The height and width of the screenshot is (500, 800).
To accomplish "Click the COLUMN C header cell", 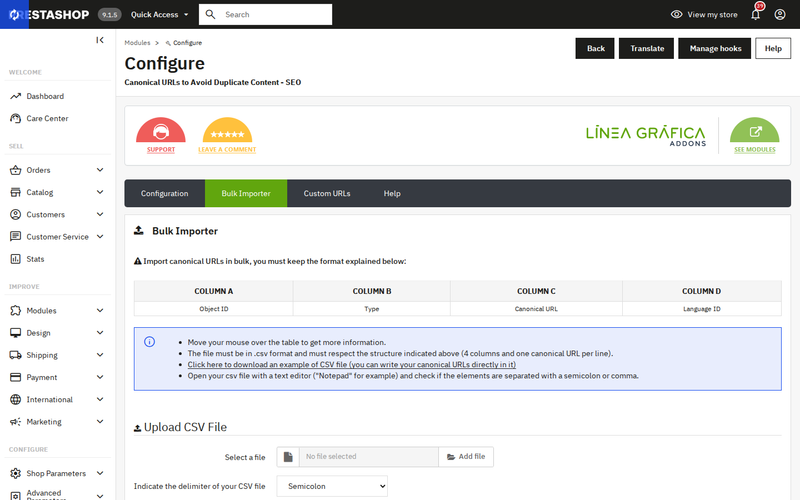I will pyautogui.click(x=536, y=291).
